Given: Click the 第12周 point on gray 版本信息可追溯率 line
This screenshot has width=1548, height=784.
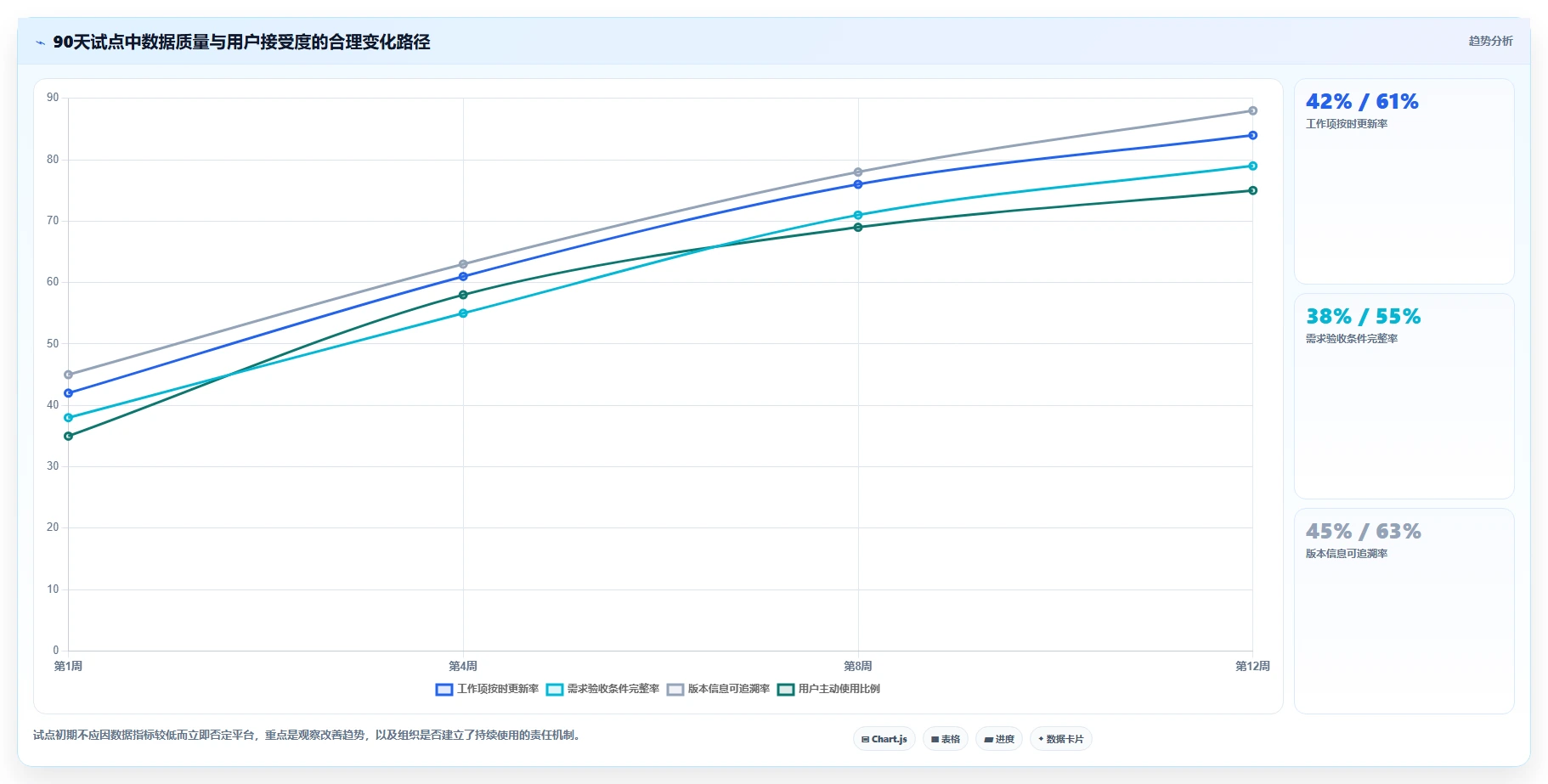Looking at the screenshot, I should click(x=1252, y=110).
